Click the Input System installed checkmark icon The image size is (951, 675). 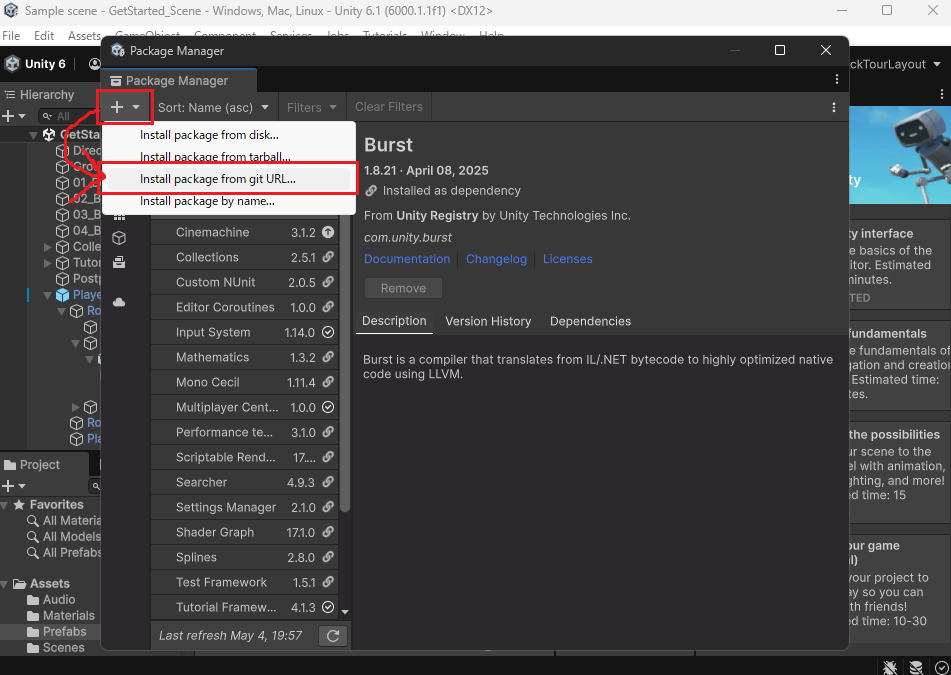(328, 332)
